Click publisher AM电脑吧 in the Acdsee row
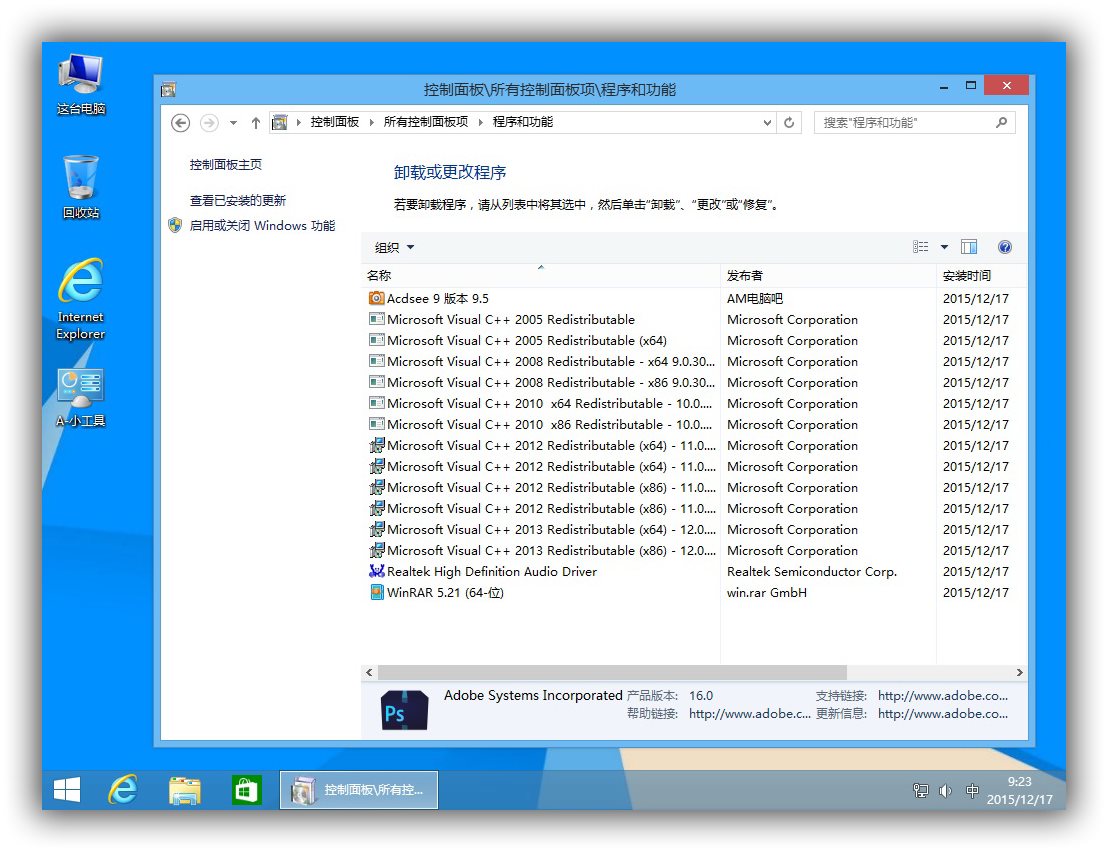The width and height of the screenshot is (1108, 852). (x=755, y=298)
